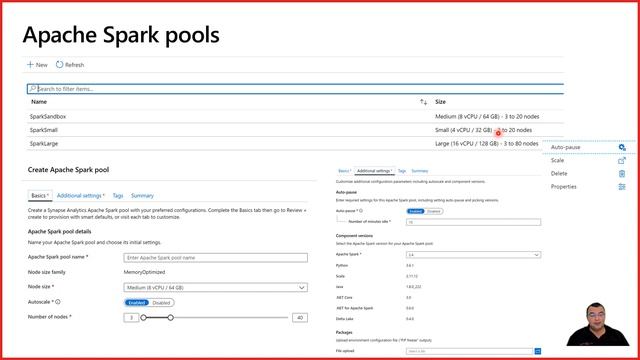
Task: Choose Delete from the context menu
Action: click(x=559, y=173)
